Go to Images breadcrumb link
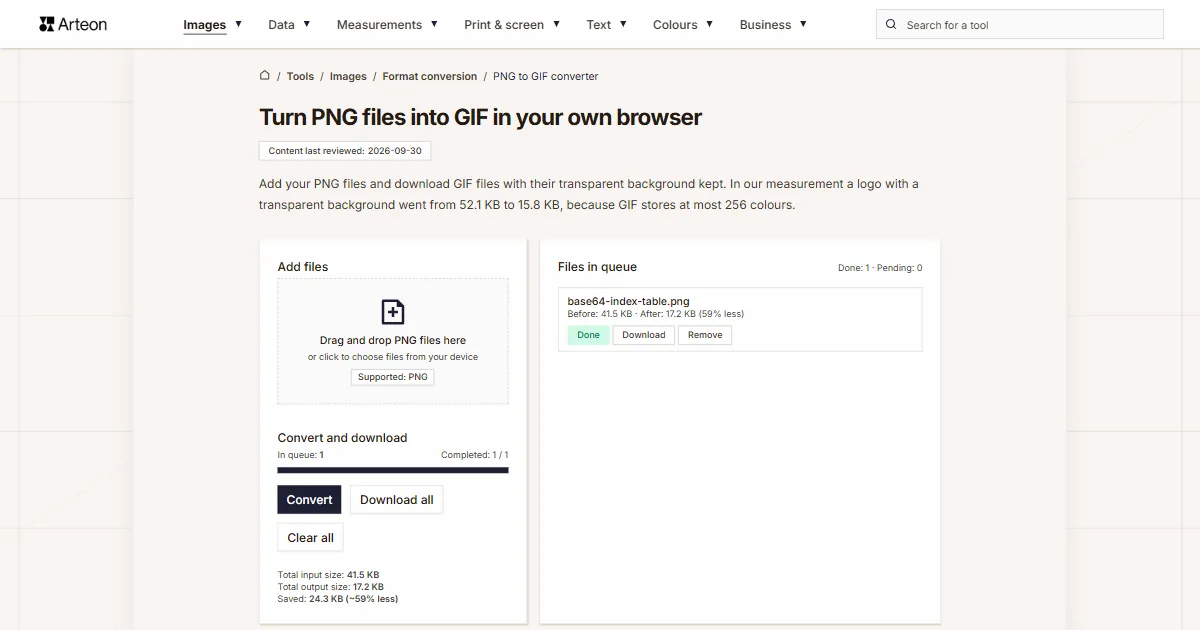 click(x=348, y=76)
